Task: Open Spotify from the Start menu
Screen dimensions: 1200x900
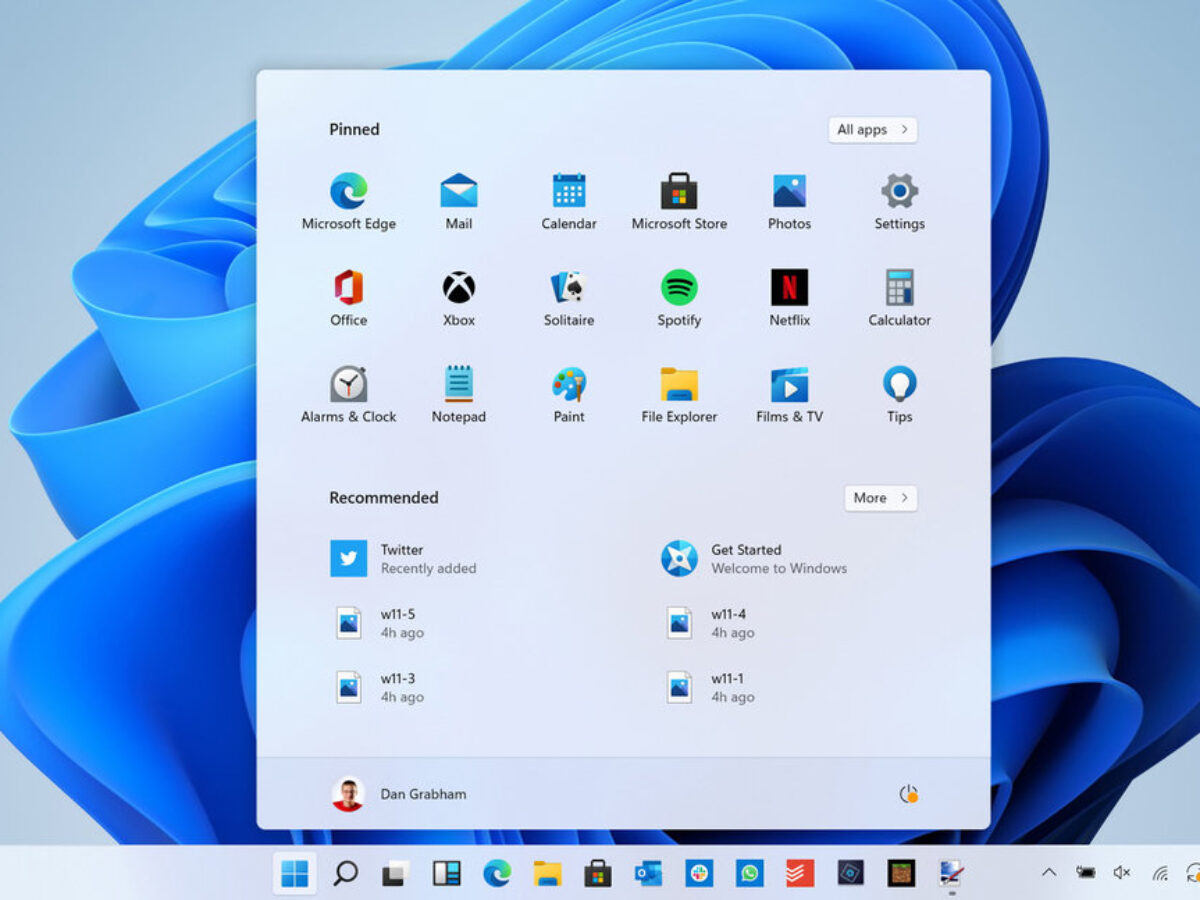Action: tap(679, 298)
